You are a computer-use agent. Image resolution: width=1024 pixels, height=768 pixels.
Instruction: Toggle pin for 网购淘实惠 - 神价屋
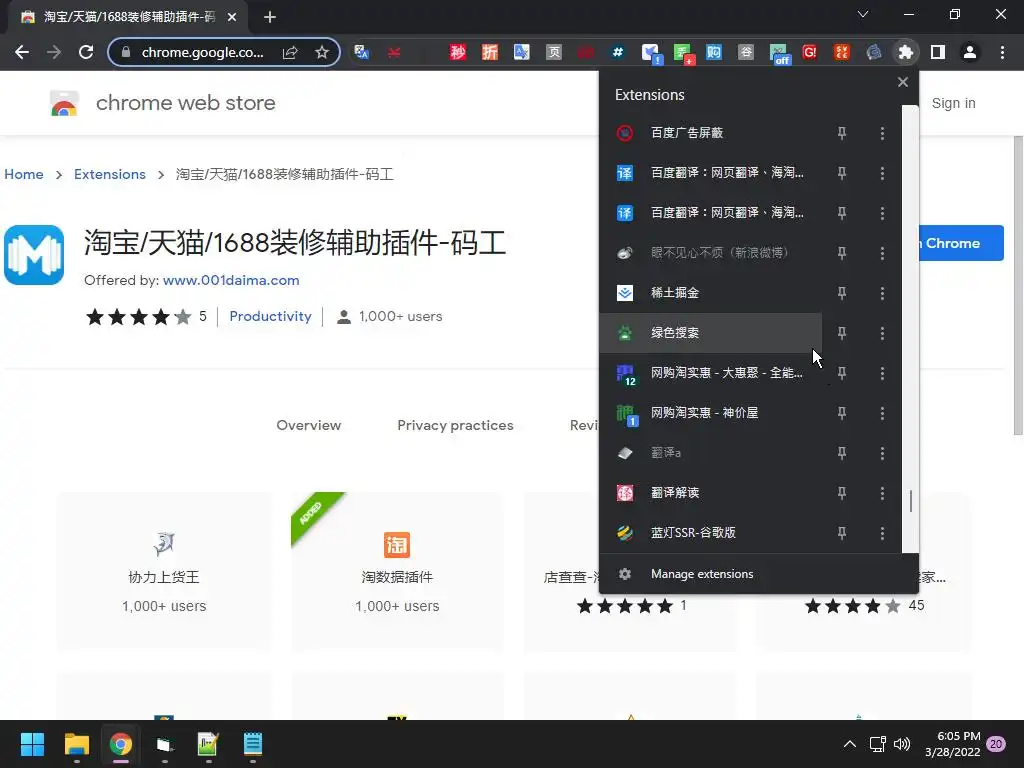click(x=842, y=413)
